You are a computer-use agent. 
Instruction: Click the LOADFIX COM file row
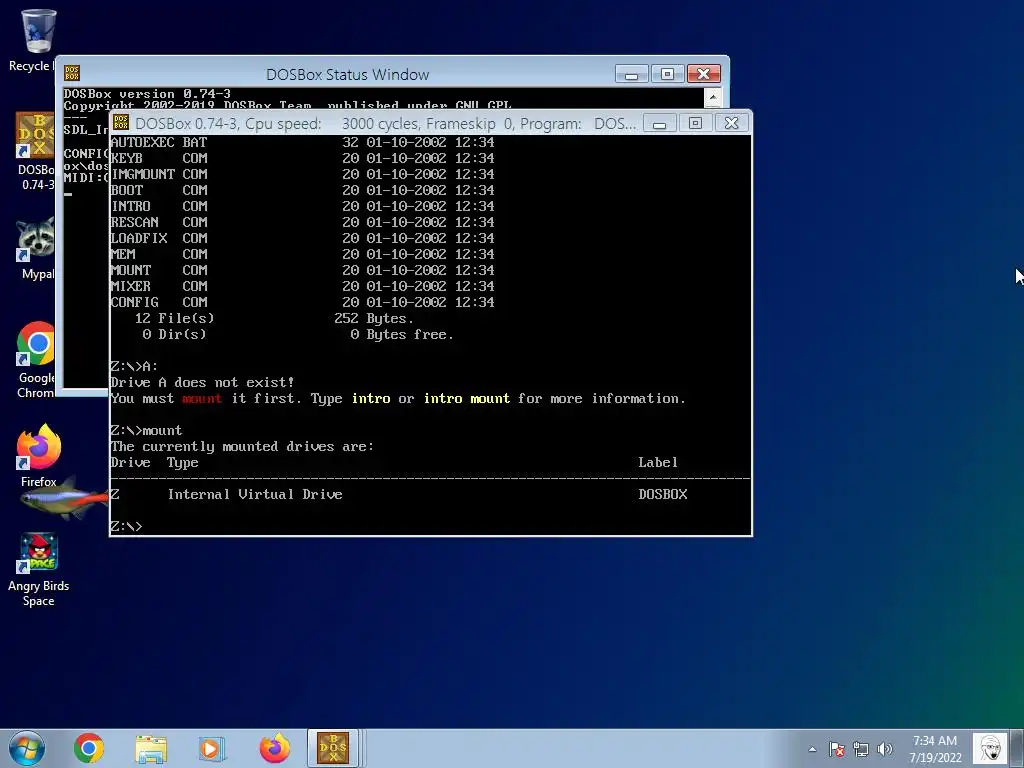click(302, 238)
